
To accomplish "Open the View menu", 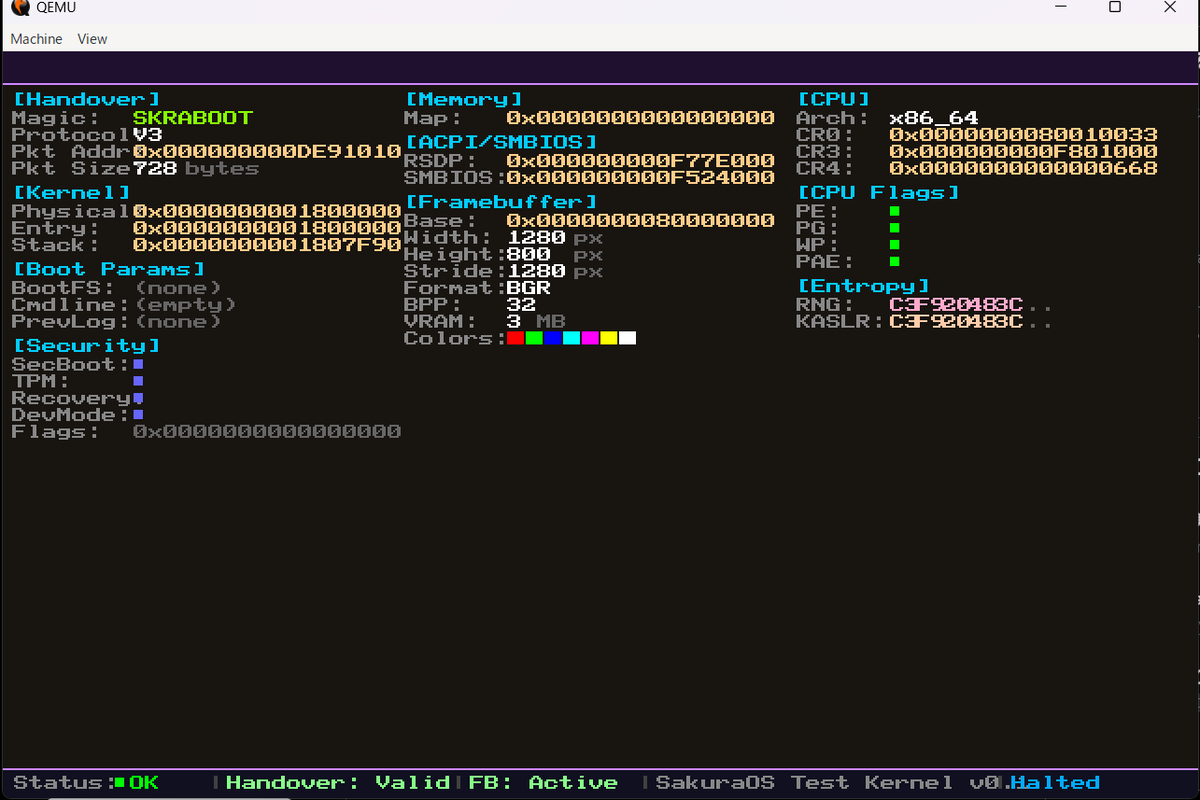I will click(92, 39).
